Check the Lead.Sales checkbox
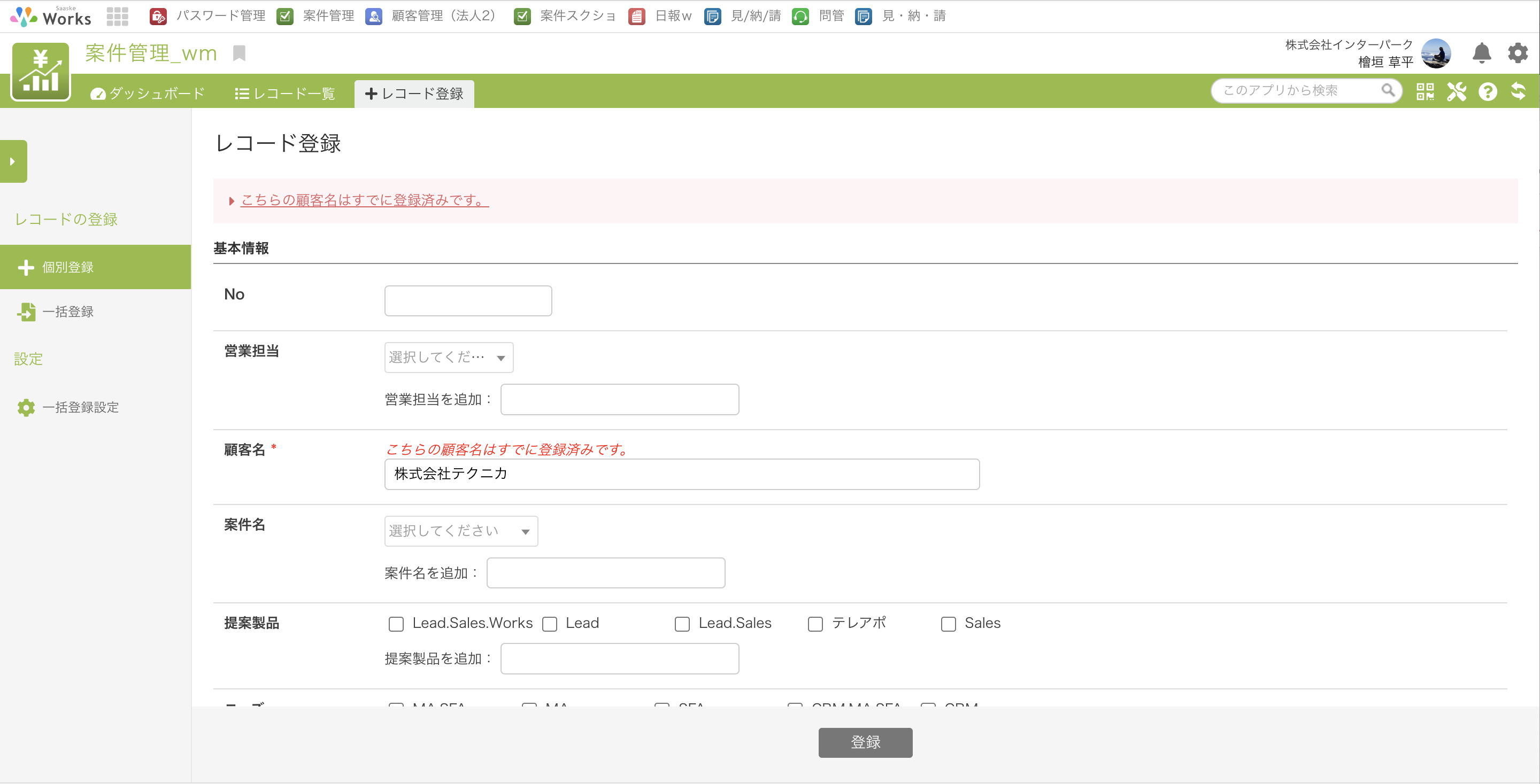Screen dimensions: 1540x784 point(682,624)
